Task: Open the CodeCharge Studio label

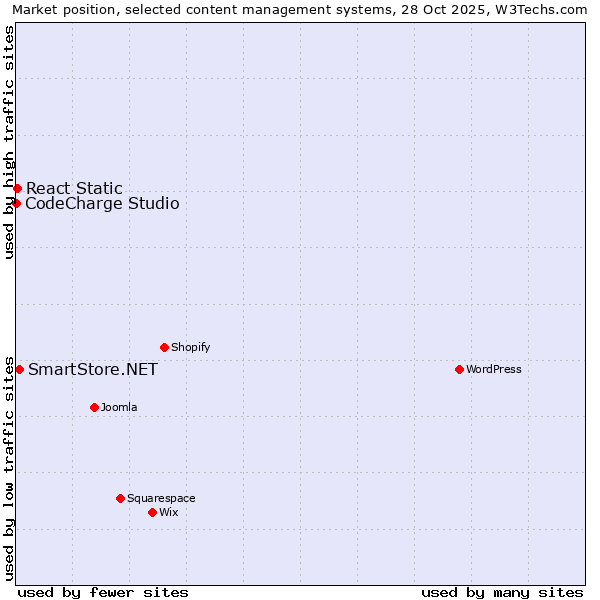Action: point(102,204)
